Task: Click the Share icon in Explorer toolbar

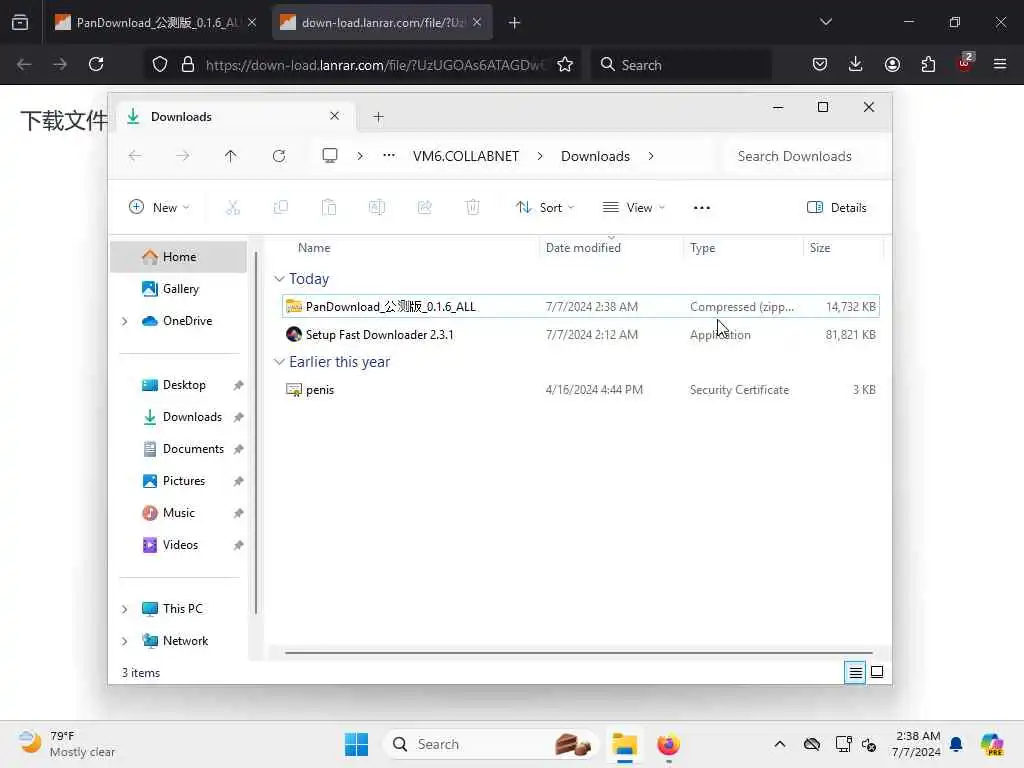Action: coord(424,208)
